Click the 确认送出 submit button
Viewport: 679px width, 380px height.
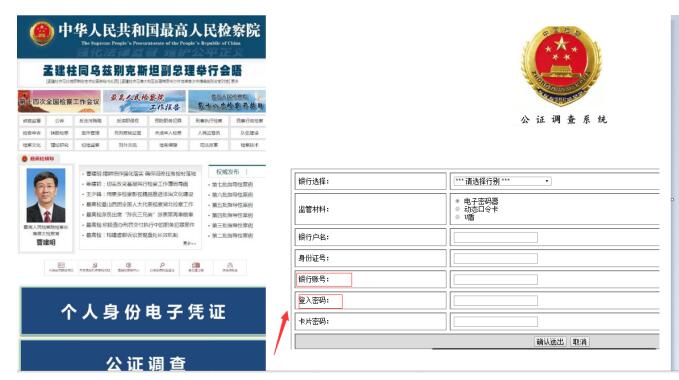[550, 342]
